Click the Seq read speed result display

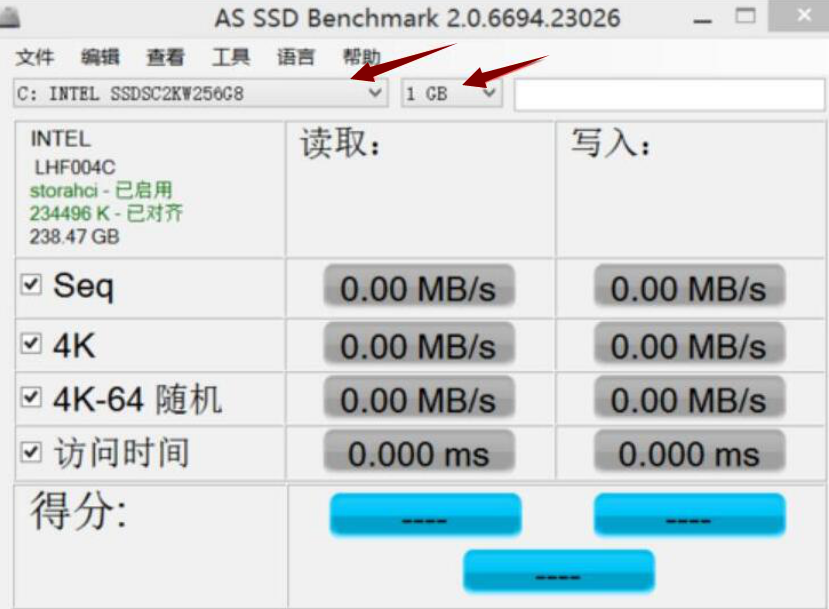(x=421, y=287)
